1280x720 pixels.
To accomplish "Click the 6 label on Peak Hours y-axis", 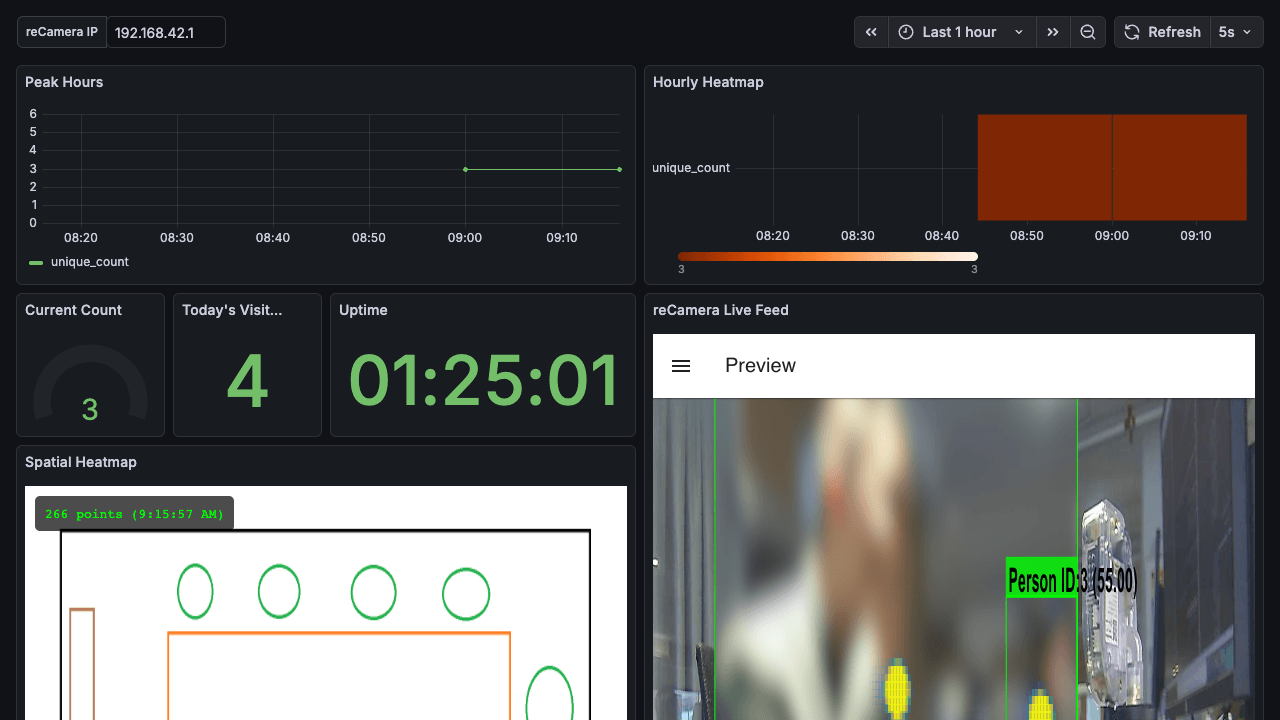I will coord(33,114).
